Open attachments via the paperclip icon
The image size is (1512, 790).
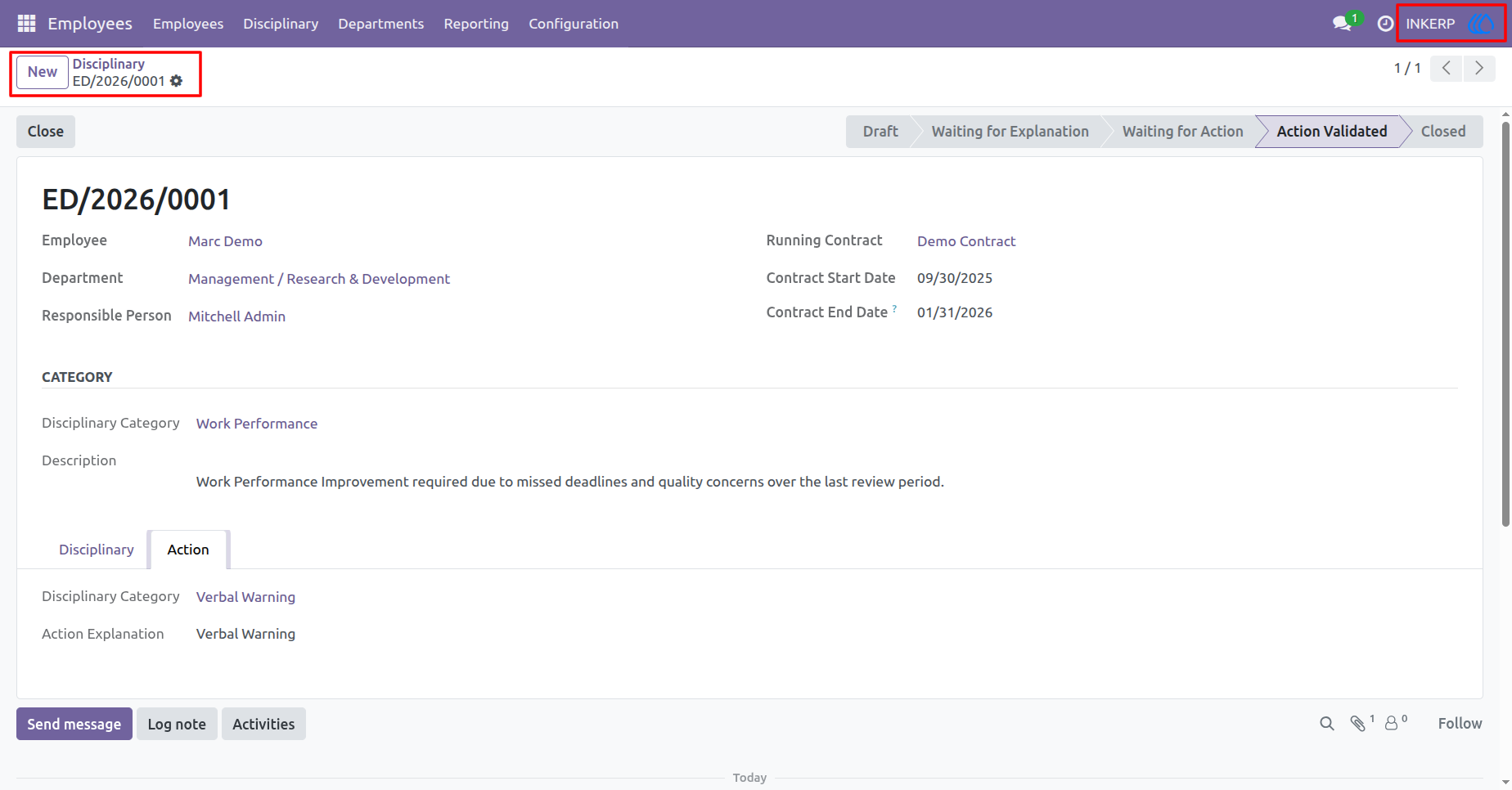tap(1359, 724)
